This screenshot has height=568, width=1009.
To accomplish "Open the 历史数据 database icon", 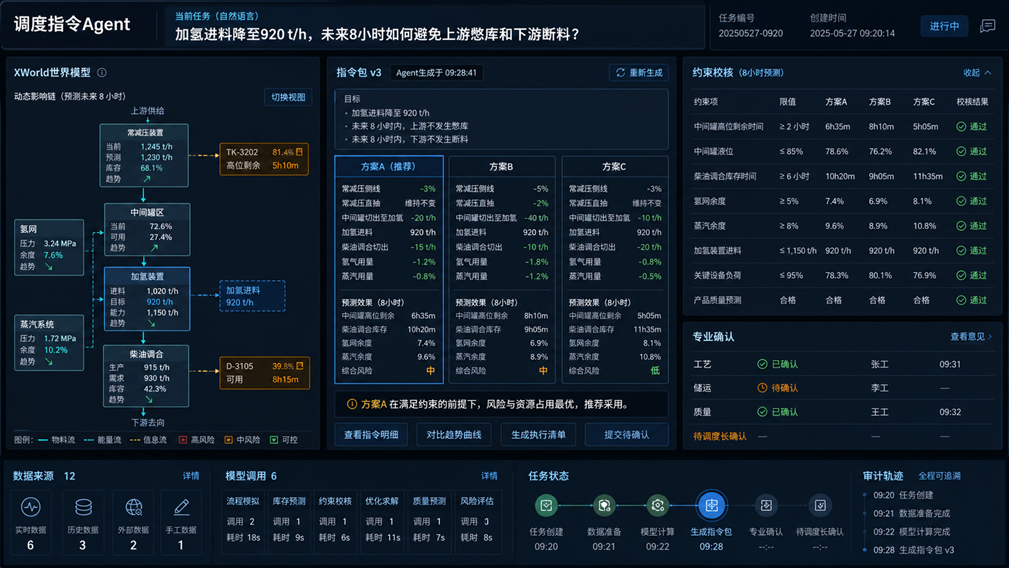I will [83, 507].
